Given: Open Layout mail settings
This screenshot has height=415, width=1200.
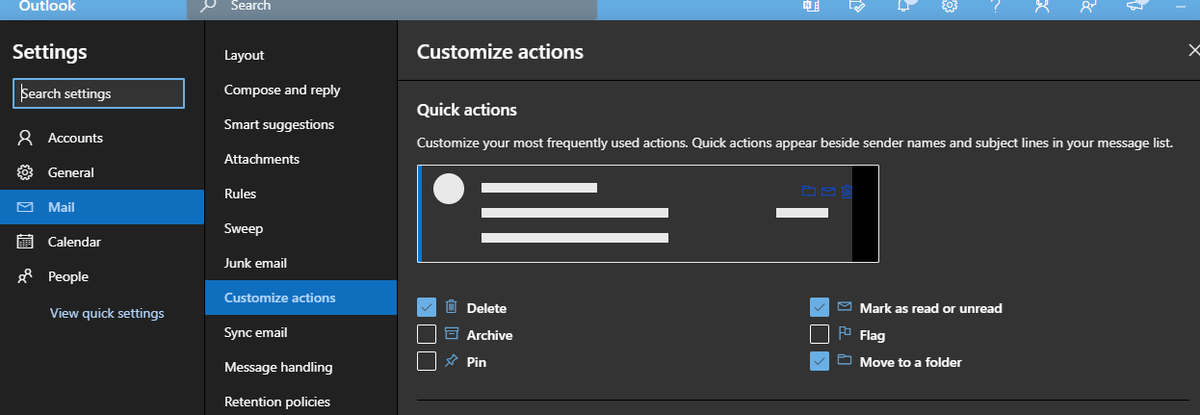Looking at the screenshot, I should click(301, 55).
